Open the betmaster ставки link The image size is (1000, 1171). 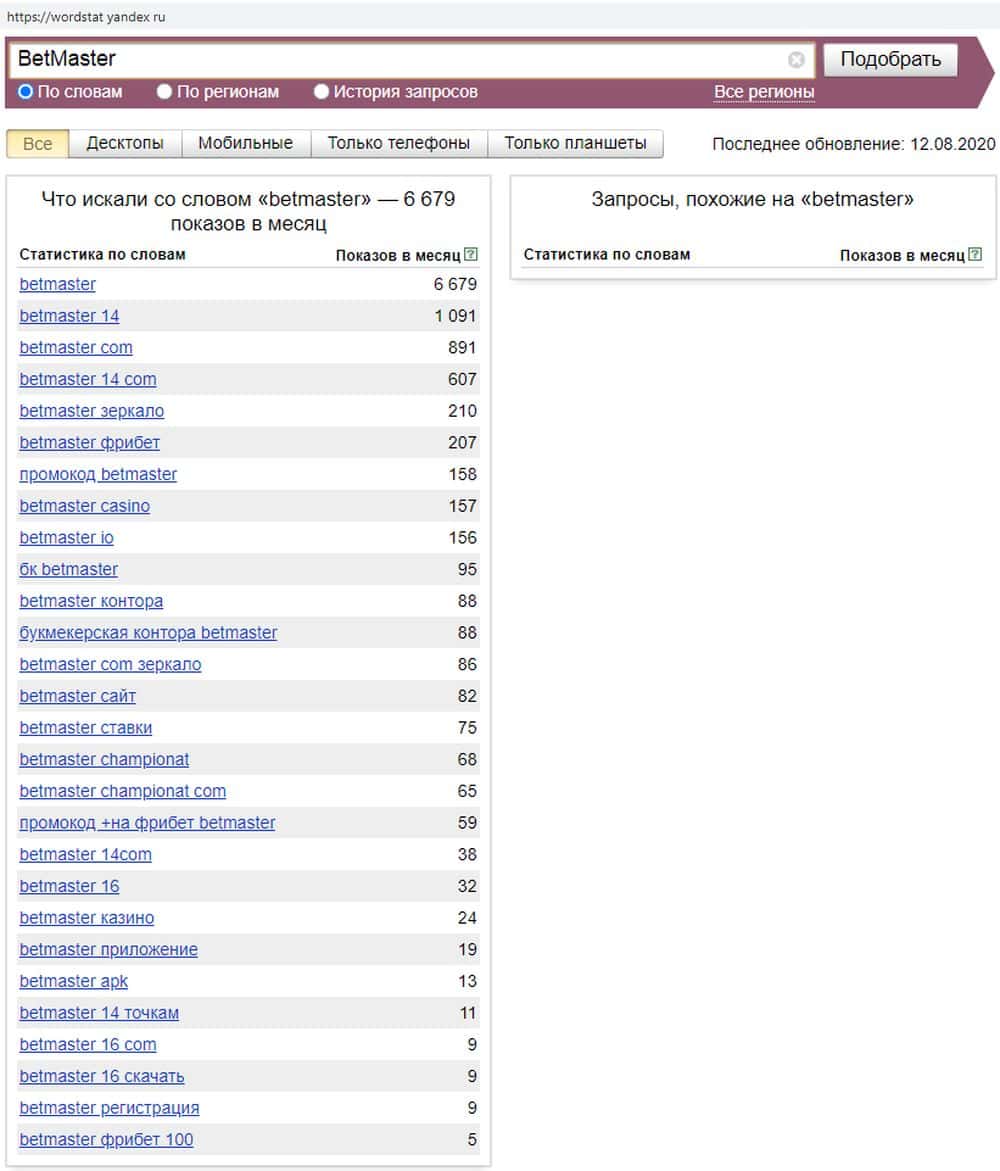pyautogui.click(x=85, y=728)
